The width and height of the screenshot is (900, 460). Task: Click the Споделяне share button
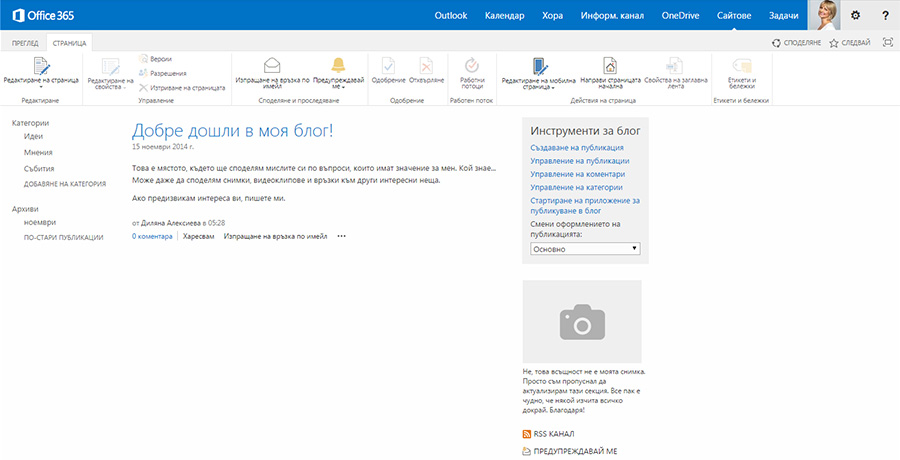(796, 43)
